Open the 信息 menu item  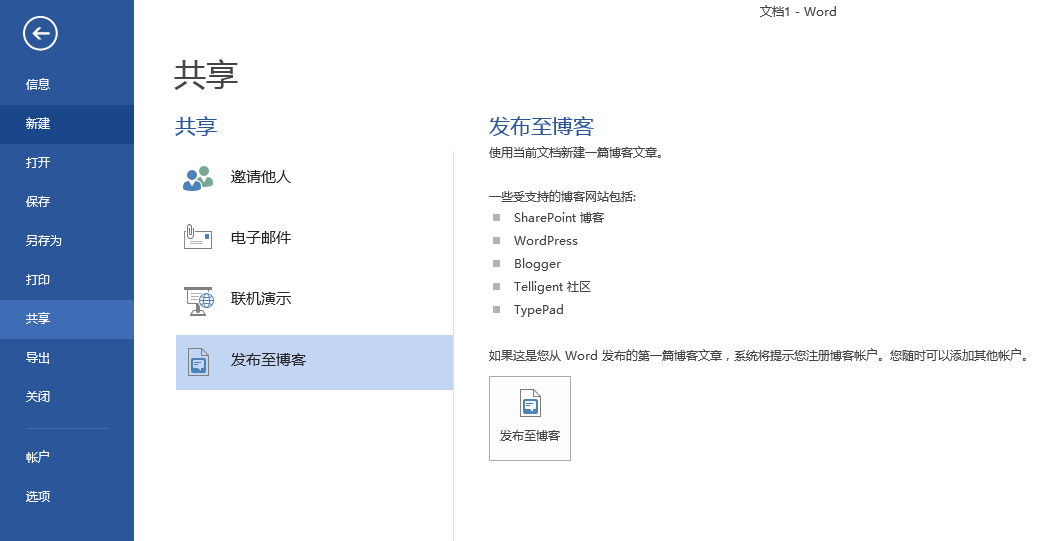66,84
